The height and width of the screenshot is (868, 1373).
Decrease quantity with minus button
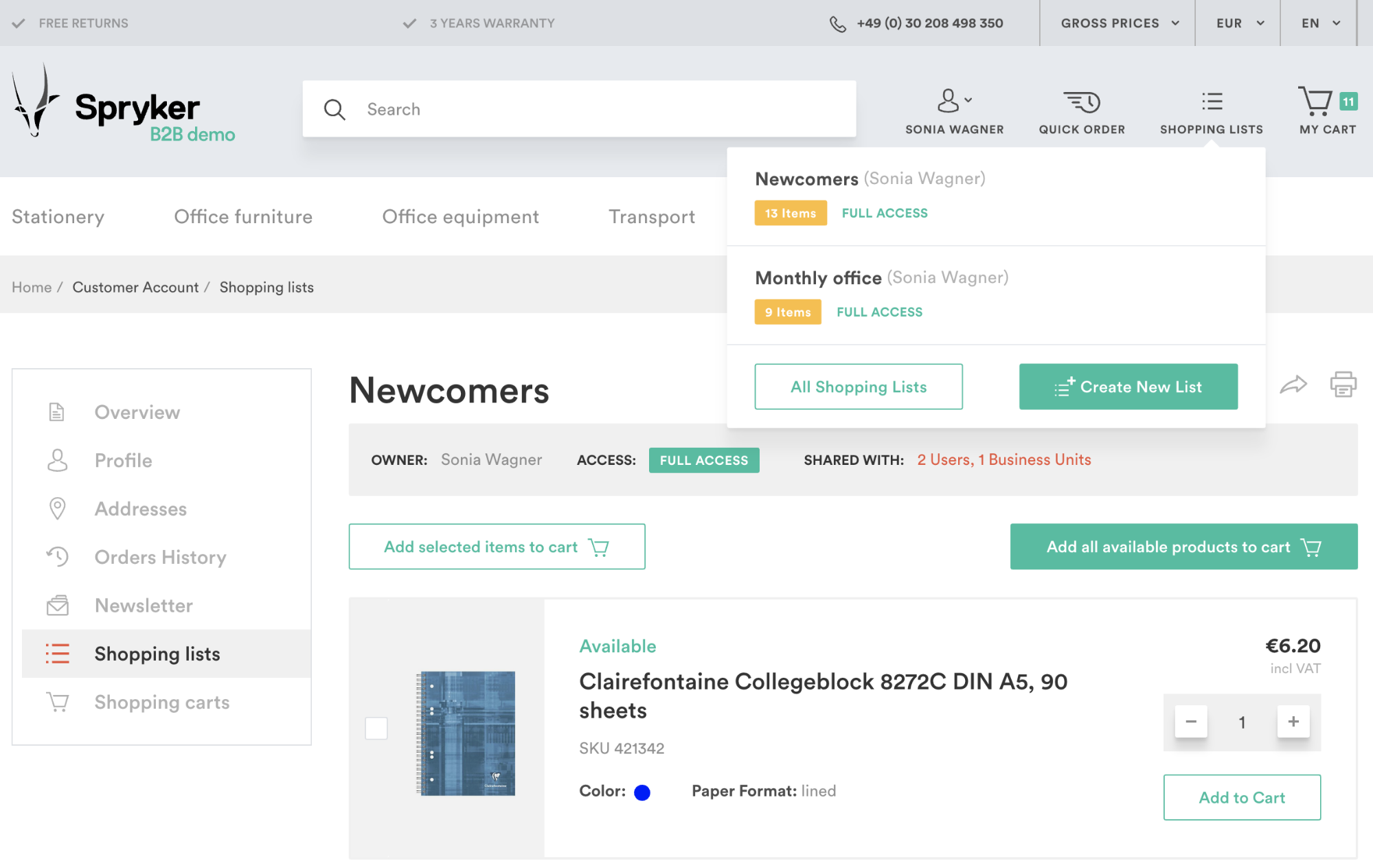tap(1191, 722)
